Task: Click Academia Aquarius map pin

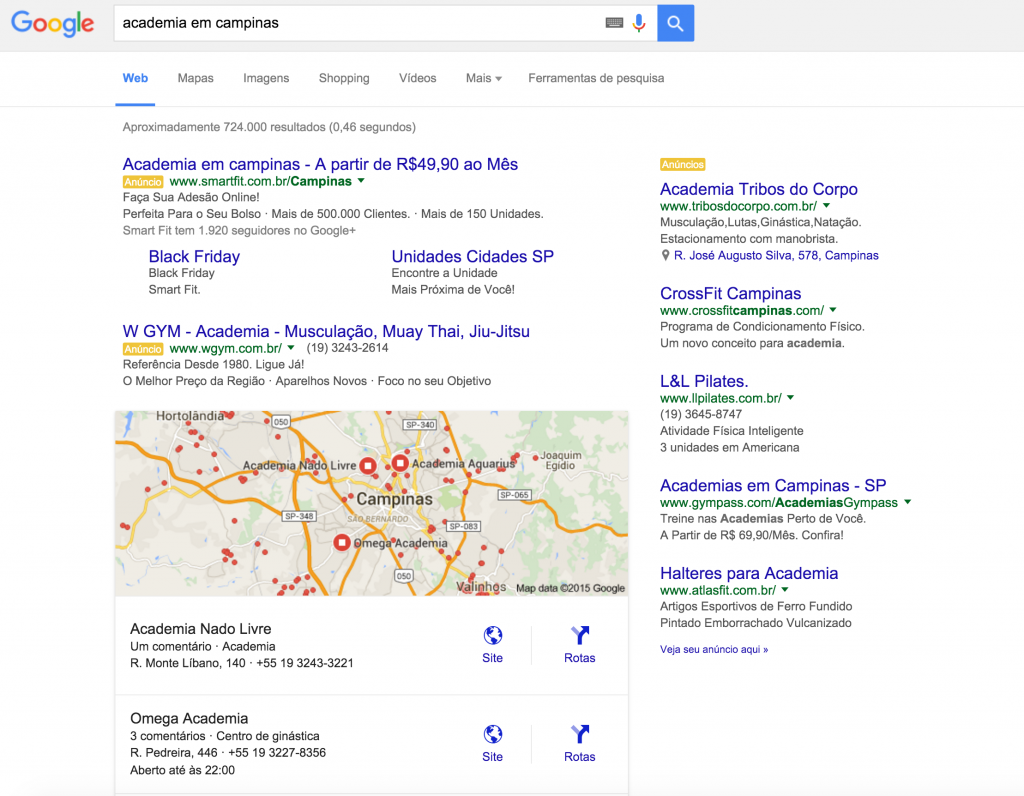Action: [400, 464]
